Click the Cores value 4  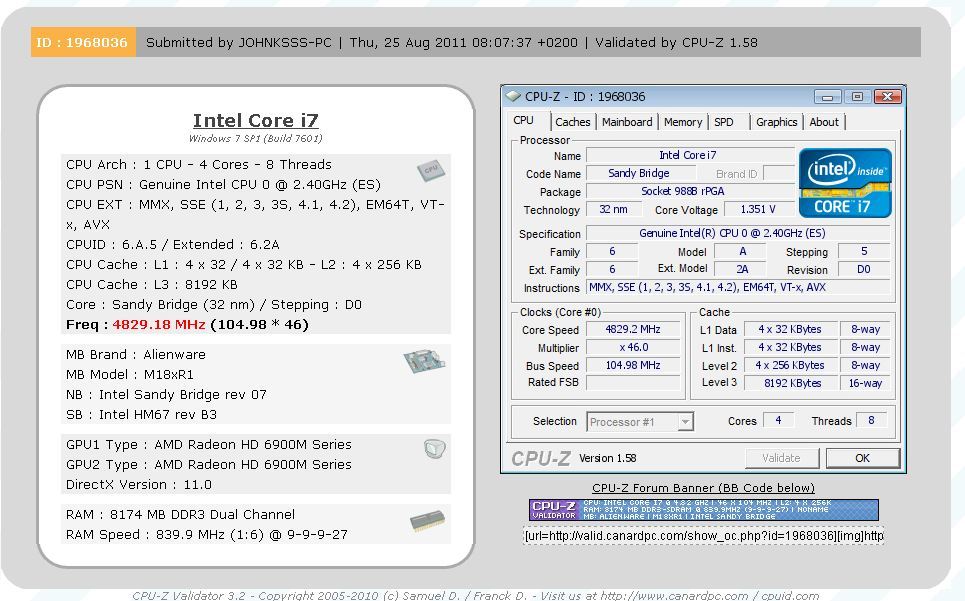pos(778,420)
